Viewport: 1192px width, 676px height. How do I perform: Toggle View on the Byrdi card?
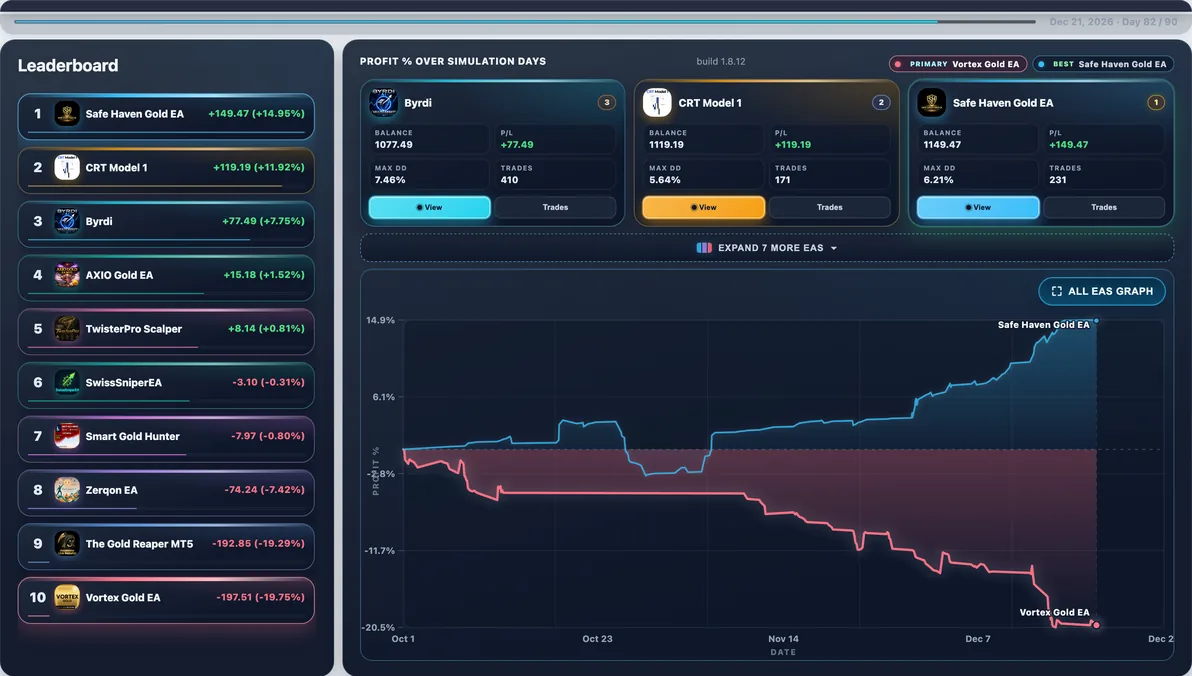[x=430, y=208]
